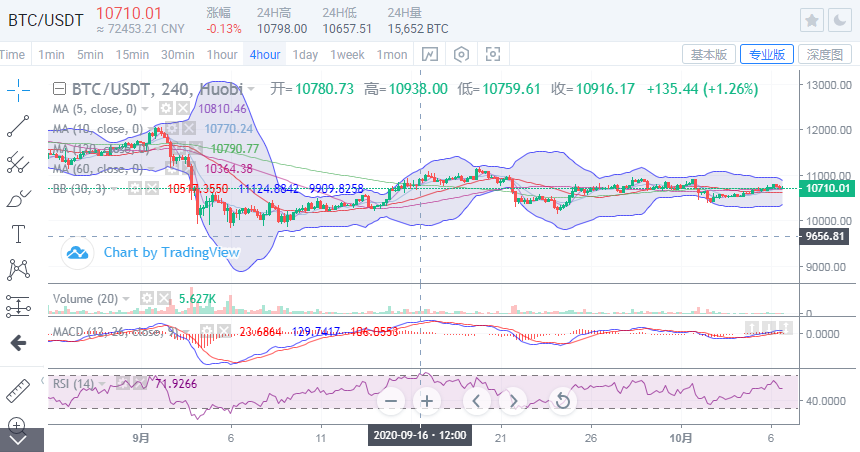The image size is (860, 452).
Task: Select the 15min interval
Action: pos(132,54)
